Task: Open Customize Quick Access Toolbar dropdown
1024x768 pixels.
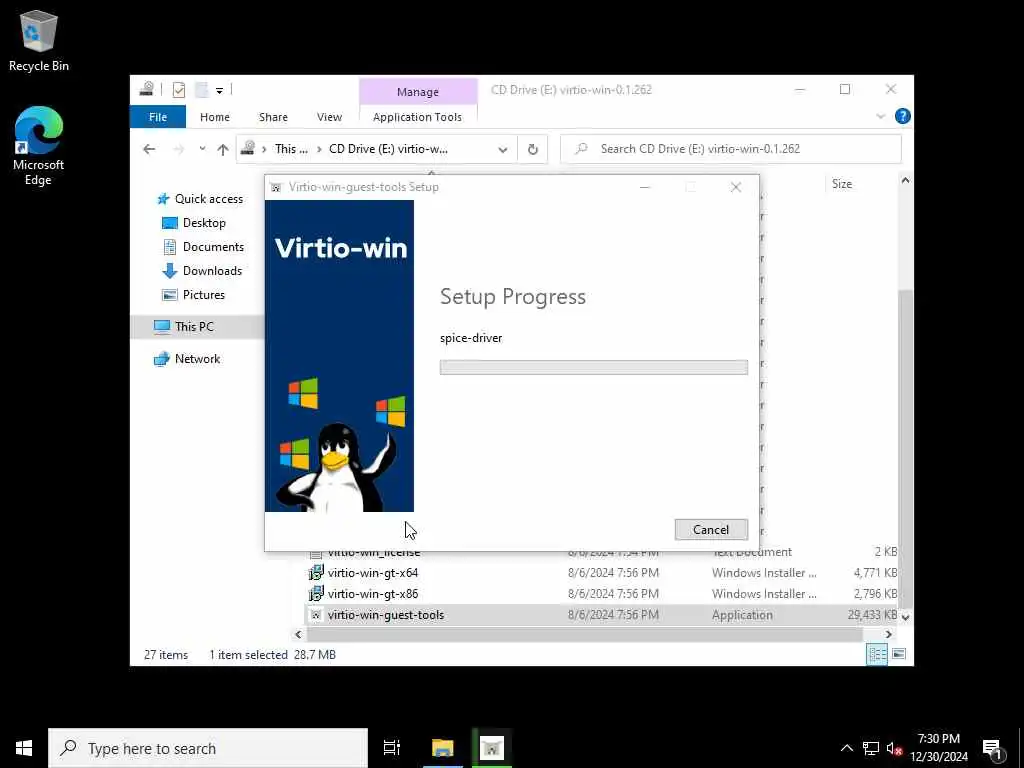Action: point(219,90)
